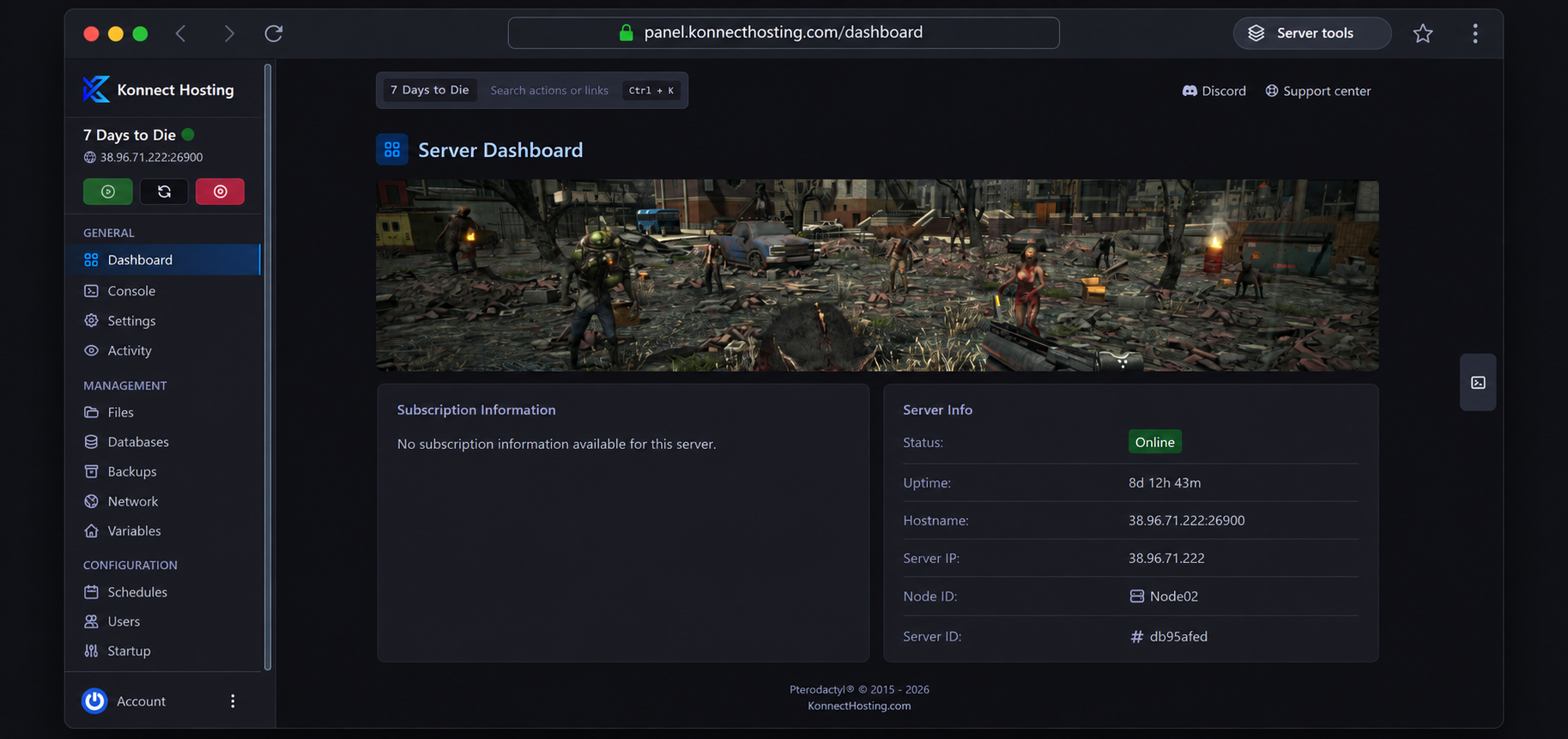Screen dimensions: 1568x739
Task: Click the browser address bar
Action: coord(784,33)
